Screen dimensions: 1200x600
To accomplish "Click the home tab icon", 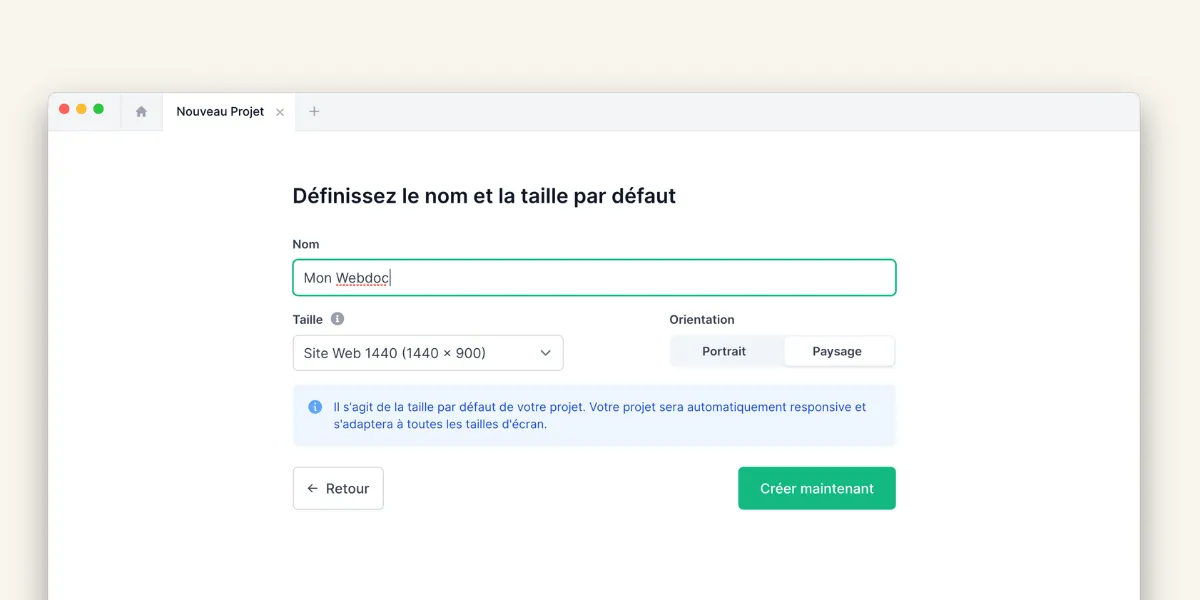I will [x=141, y=111].
